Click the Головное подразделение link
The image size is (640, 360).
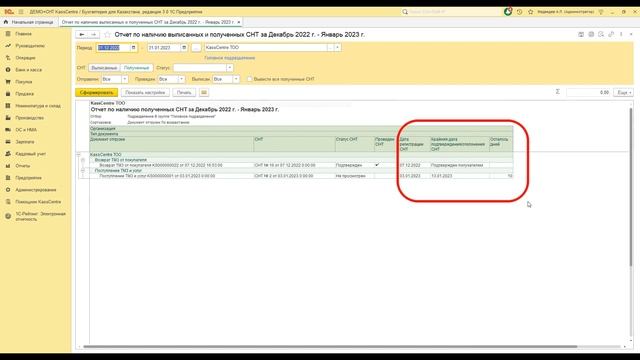click(x=229, y=58)
